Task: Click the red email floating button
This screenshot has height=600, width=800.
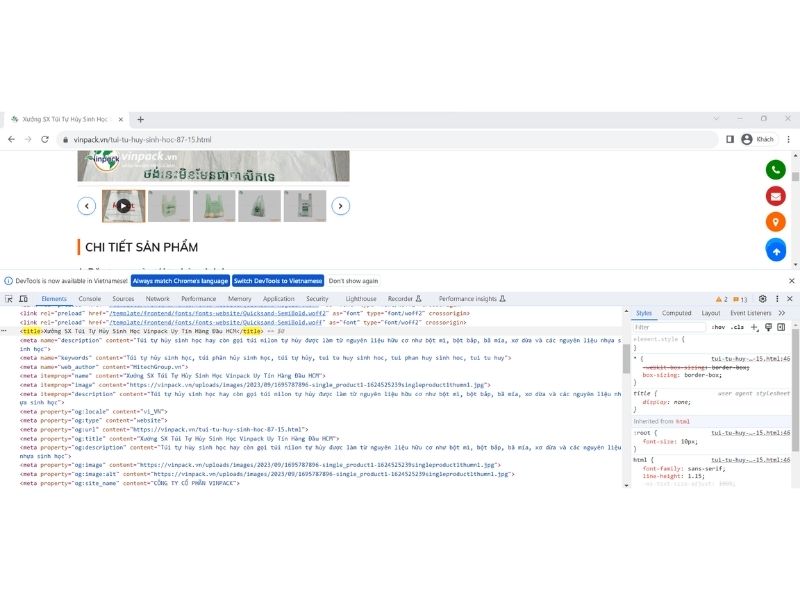Action: (776, 196)
